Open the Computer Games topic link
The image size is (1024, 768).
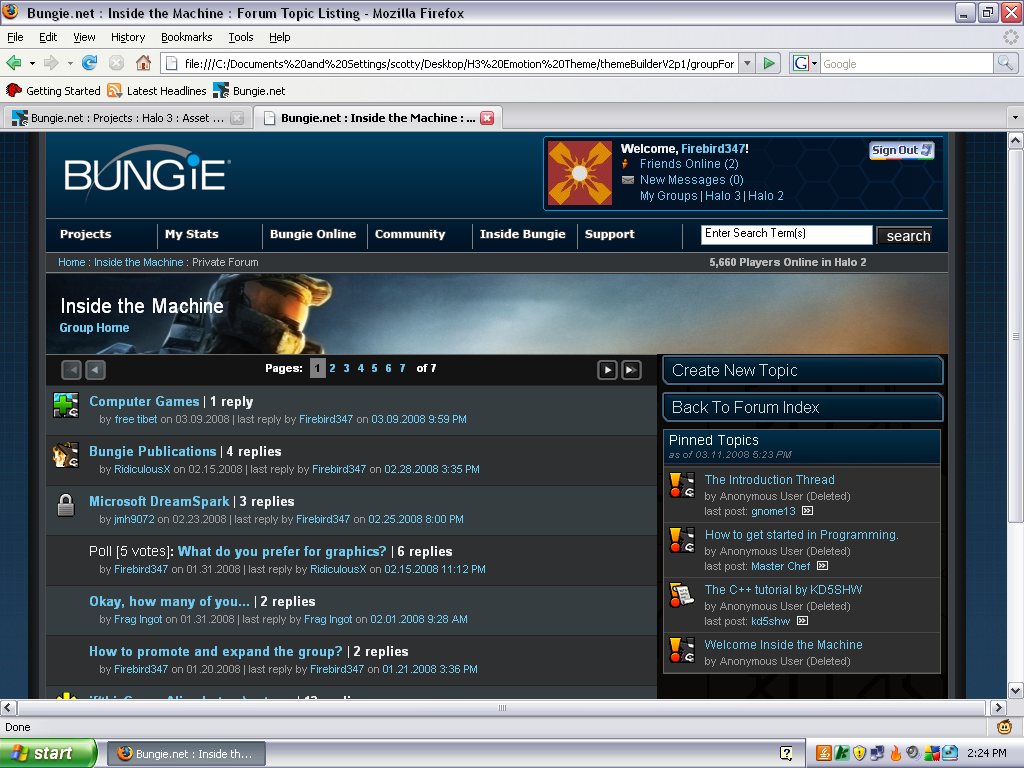coord(144,401)
